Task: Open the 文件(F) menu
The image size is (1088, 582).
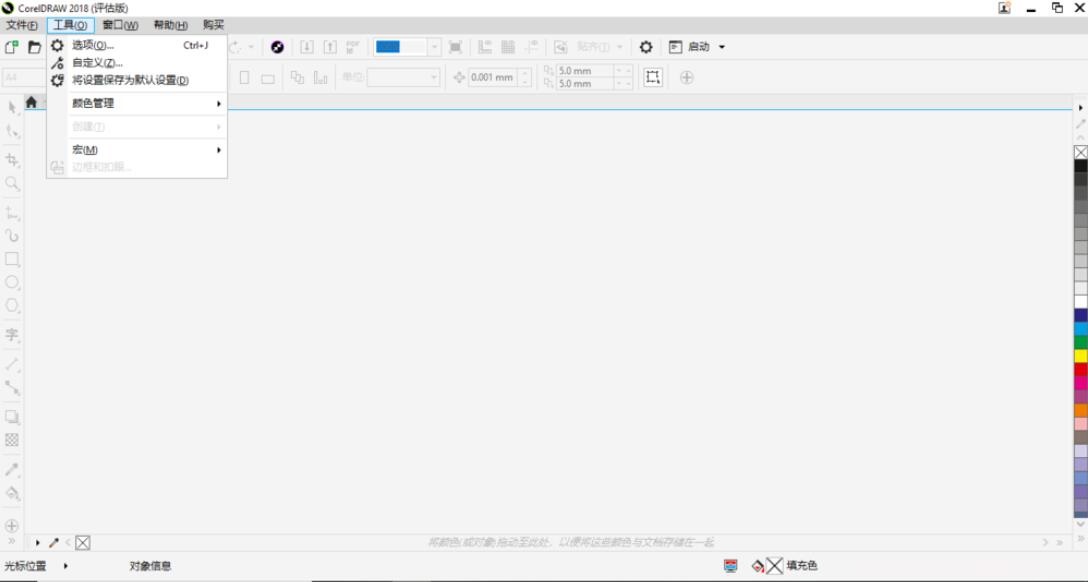Action: point(22,26)
